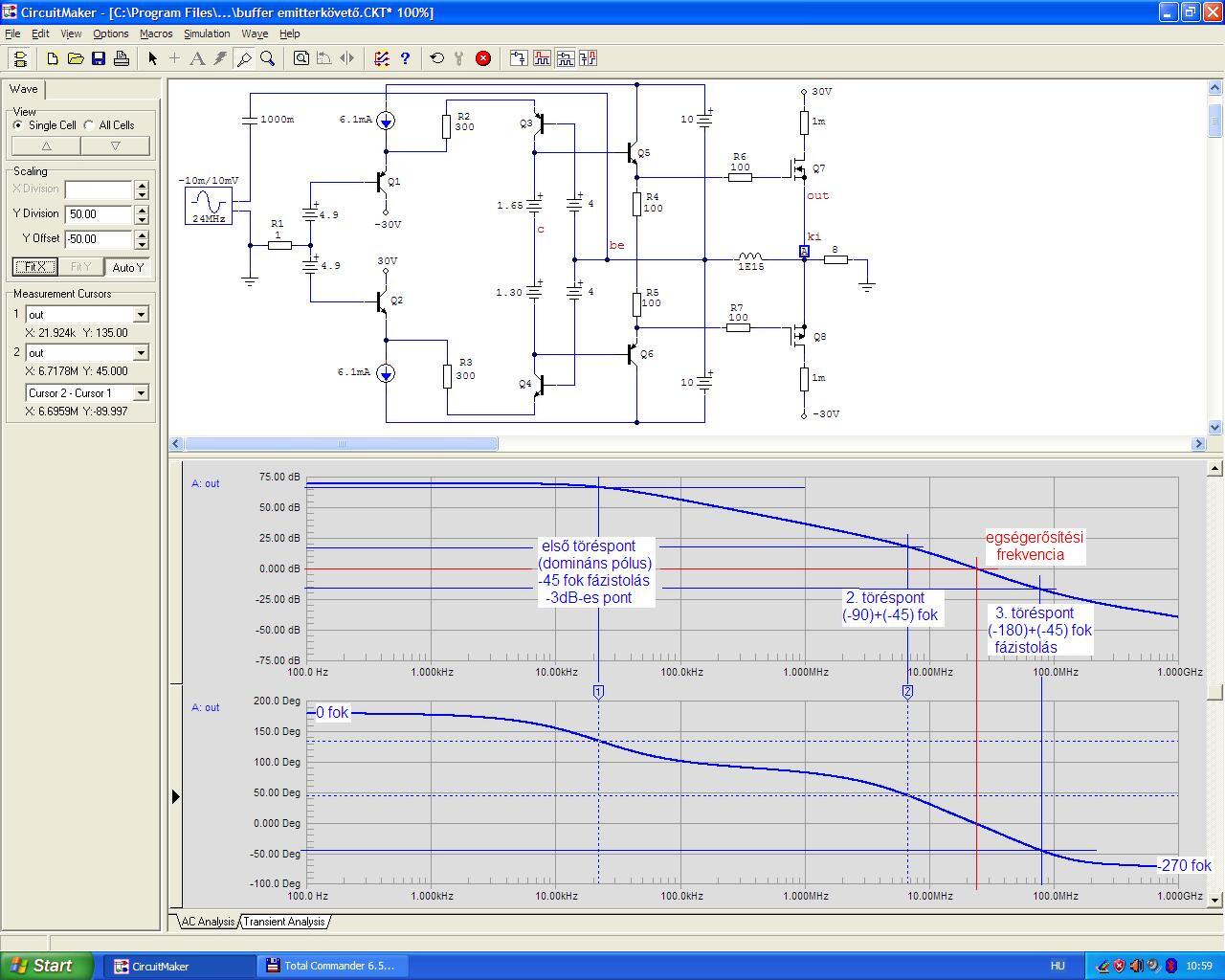
Task: Click the Y Division input field
Action: (99, 214)
